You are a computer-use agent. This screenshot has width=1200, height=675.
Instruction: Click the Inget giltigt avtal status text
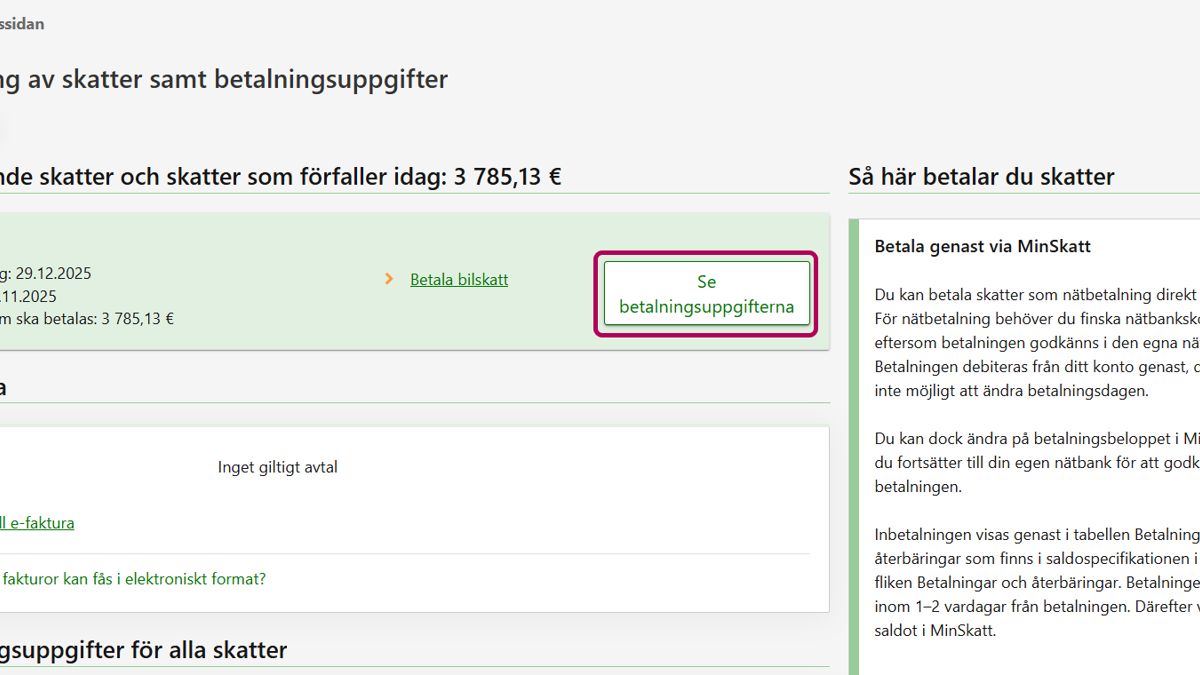(x=277, y=467)
